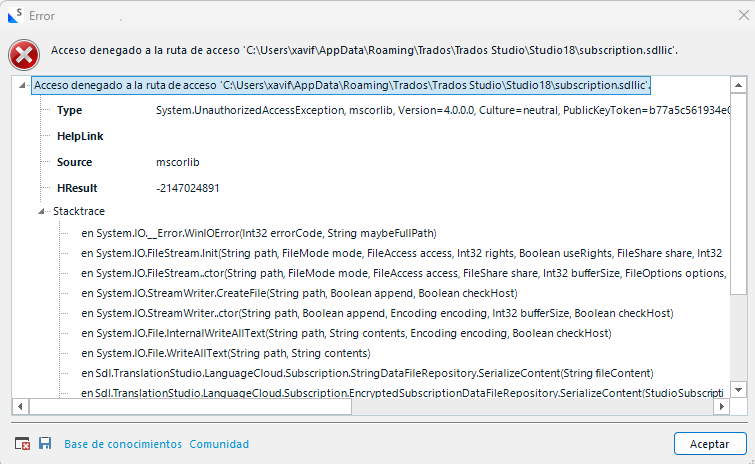Click the save error details floppy icon

tap(45, 443)
